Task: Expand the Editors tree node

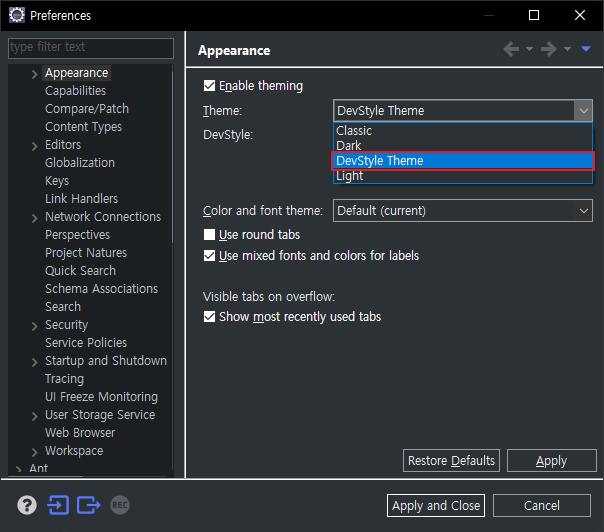Action: point(34,146)
